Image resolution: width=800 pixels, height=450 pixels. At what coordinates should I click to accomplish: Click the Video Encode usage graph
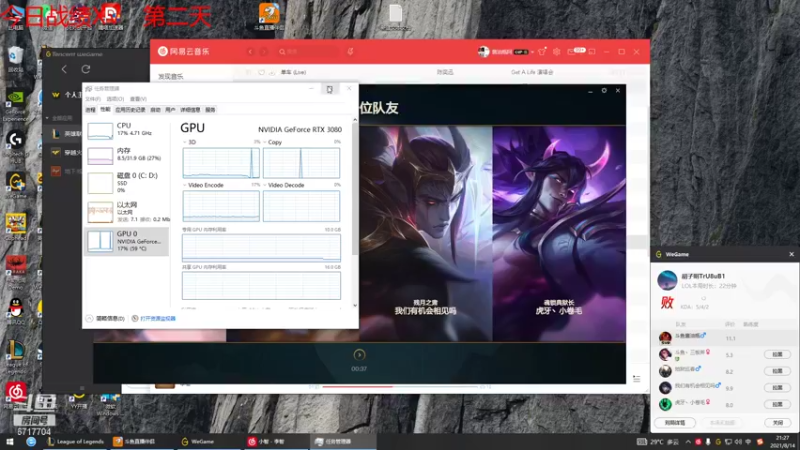221,206
